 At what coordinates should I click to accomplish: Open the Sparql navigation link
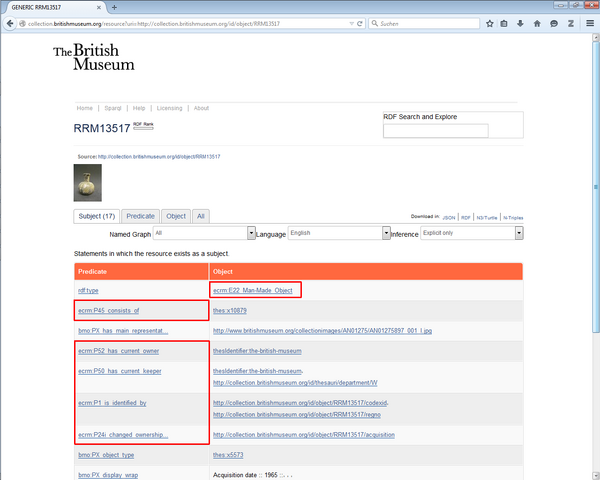[x=113, y=108]
